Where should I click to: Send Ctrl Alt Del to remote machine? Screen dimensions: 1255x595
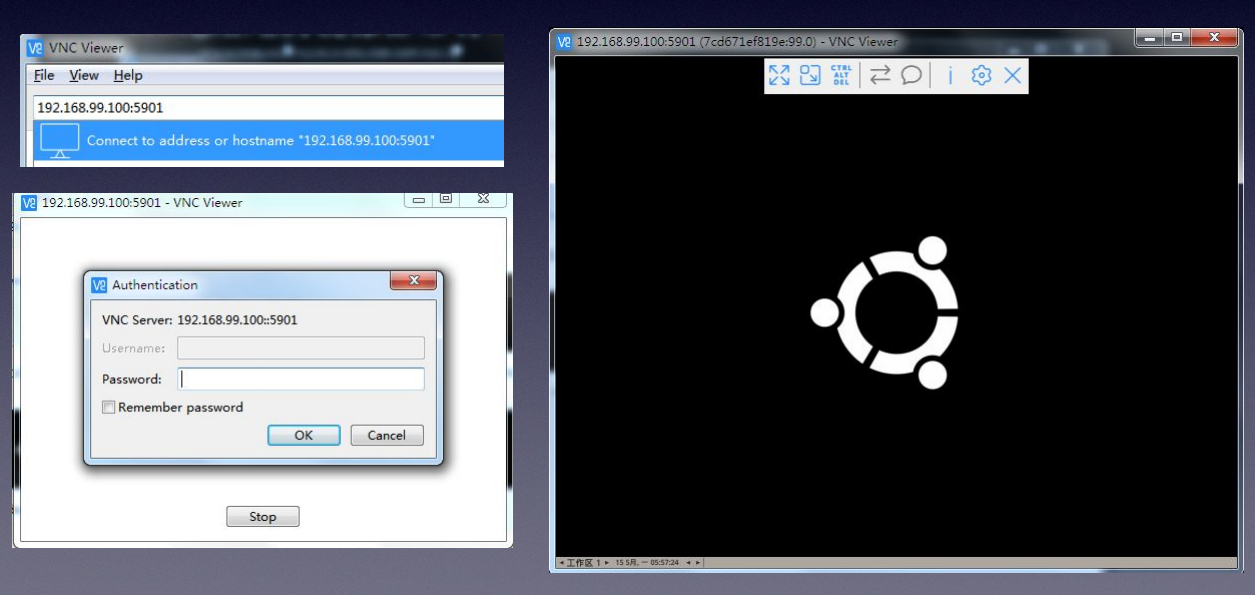pos(841,75)
